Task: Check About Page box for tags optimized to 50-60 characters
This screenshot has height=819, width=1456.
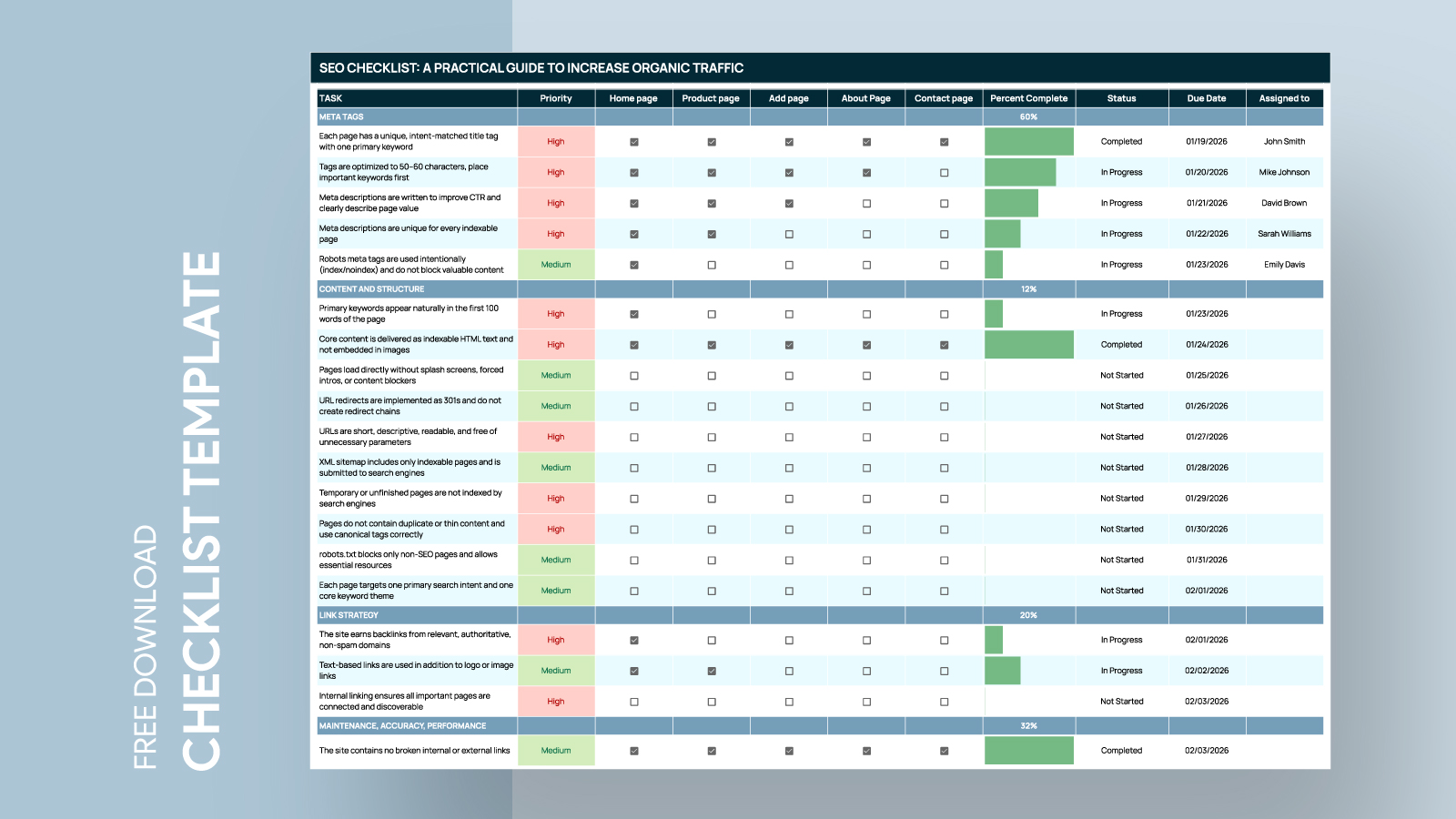Action: point(865,172)
